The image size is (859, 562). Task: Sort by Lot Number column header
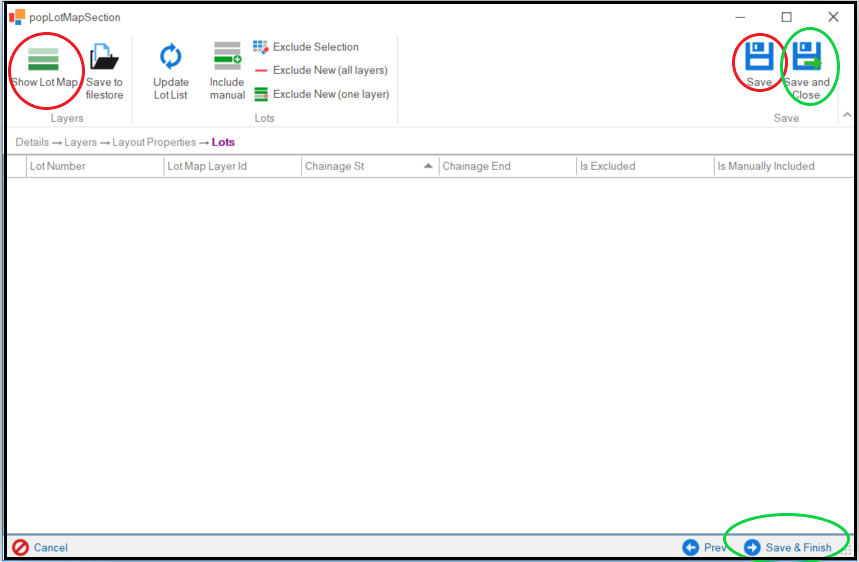[x=95, y=166]
